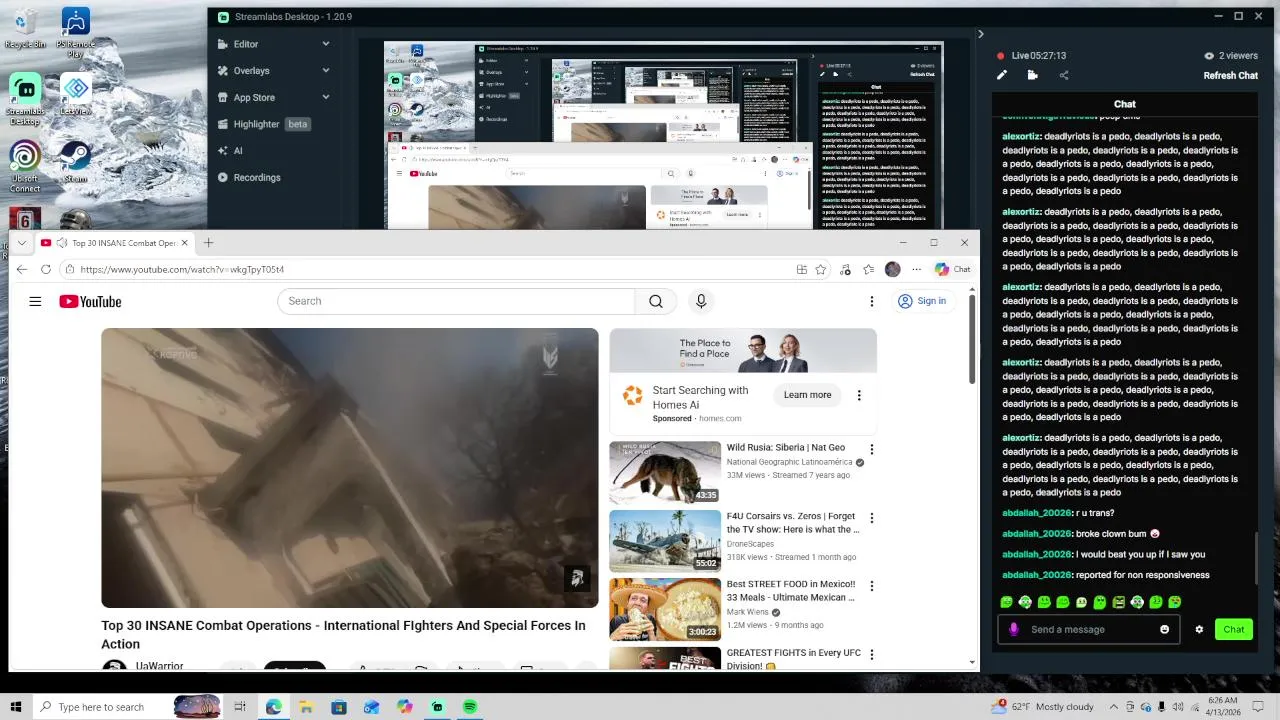Expand the Editor chevron in Streamlabs
Image resolution: width=1280 pixels, height=720 pixels.
tap(325, 44)
